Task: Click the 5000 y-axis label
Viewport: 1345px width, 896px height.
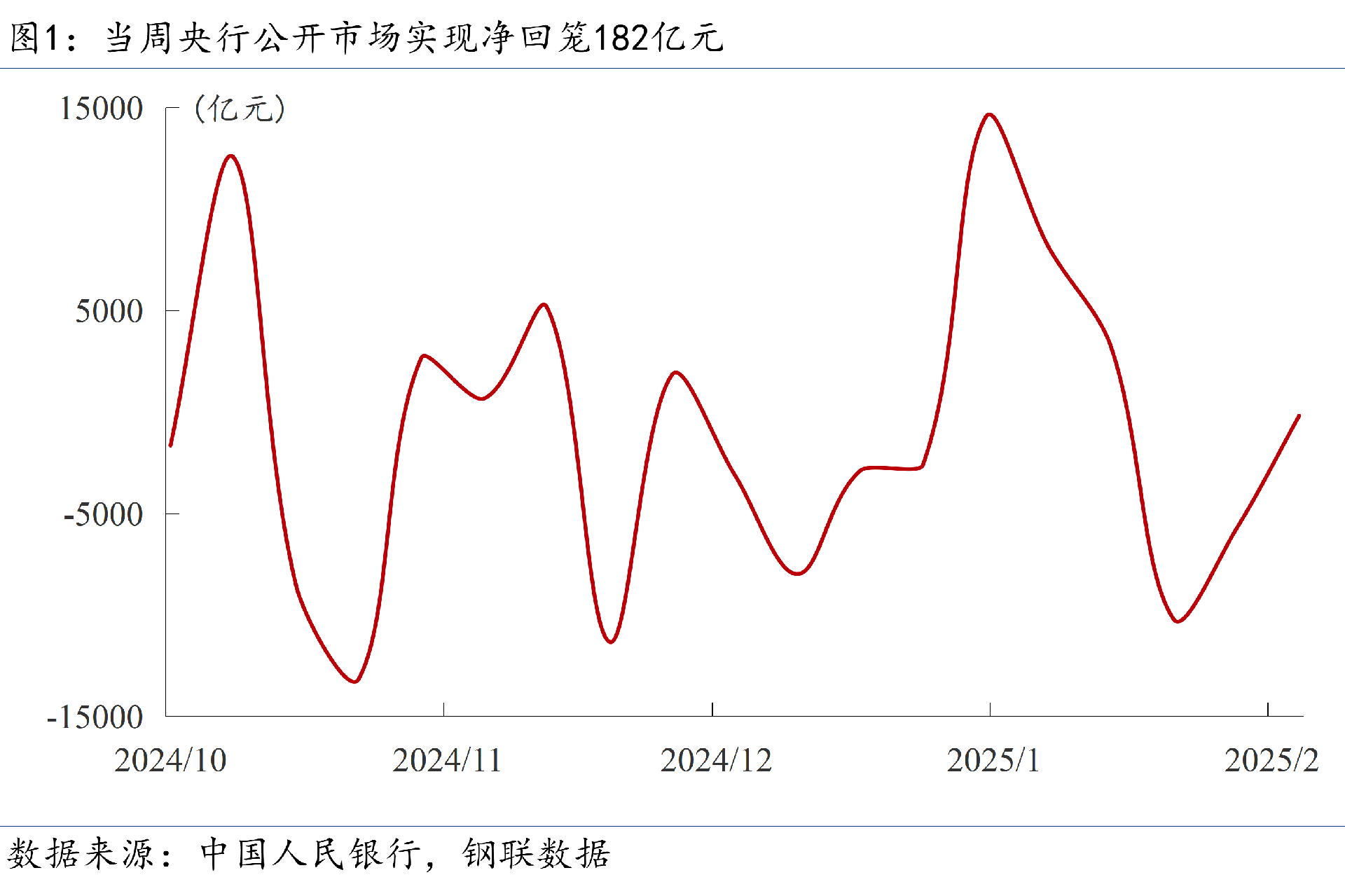Action: [109, 311]
